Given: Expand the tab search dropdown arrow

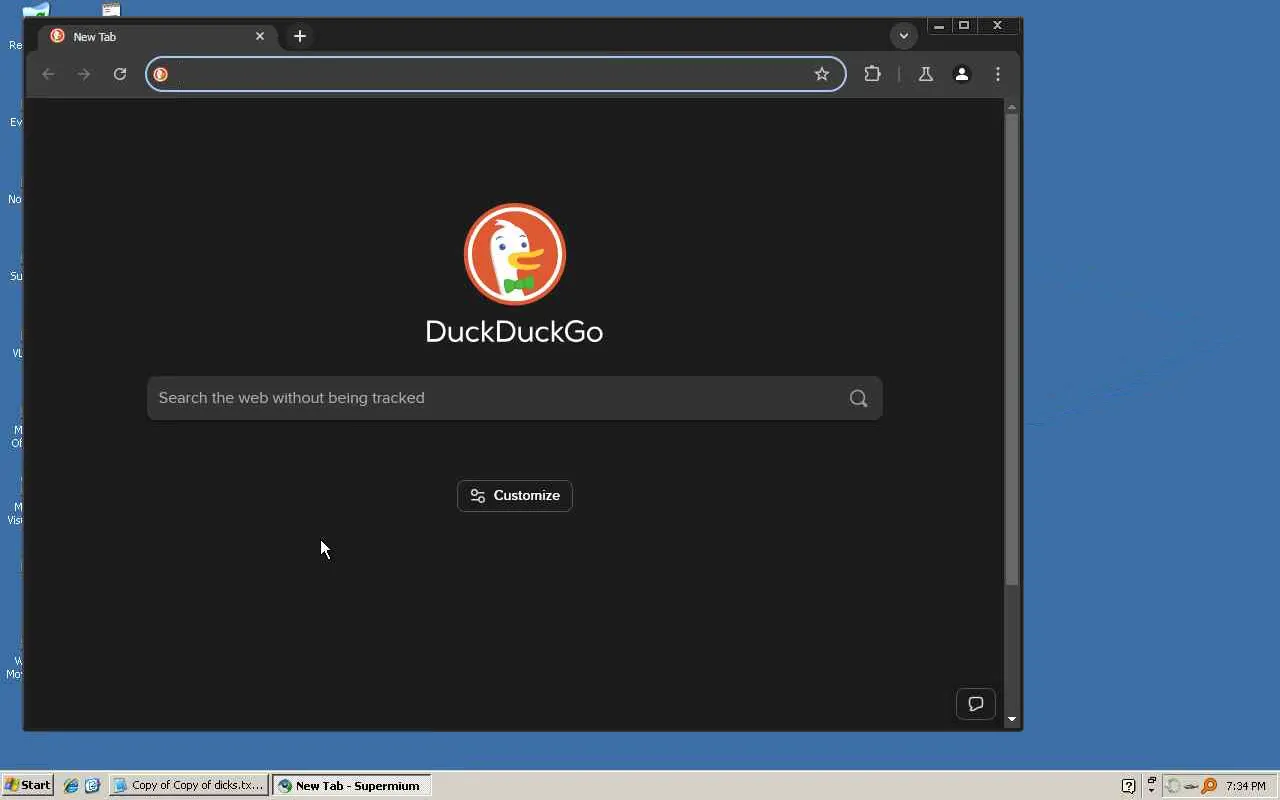Looking at the screenshot, I should point(904,36).
